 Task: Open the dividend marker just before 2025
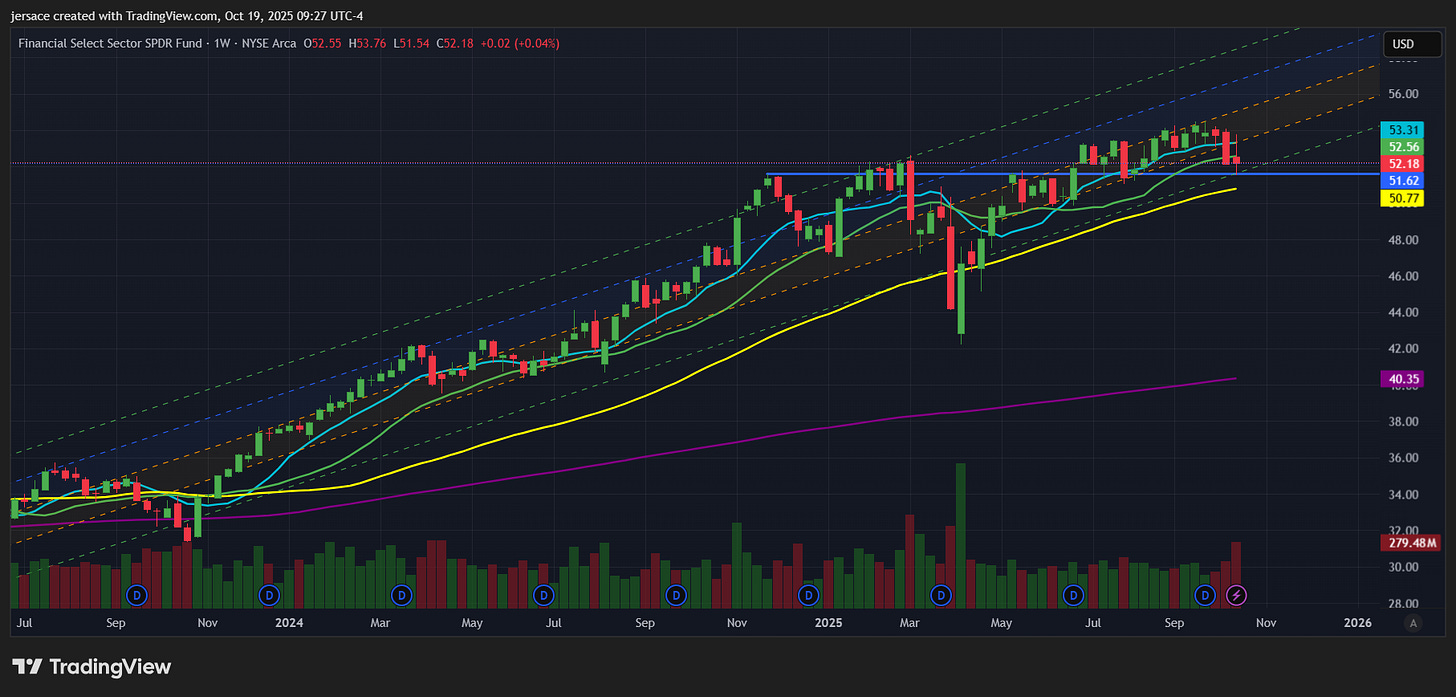click(807, 595)
